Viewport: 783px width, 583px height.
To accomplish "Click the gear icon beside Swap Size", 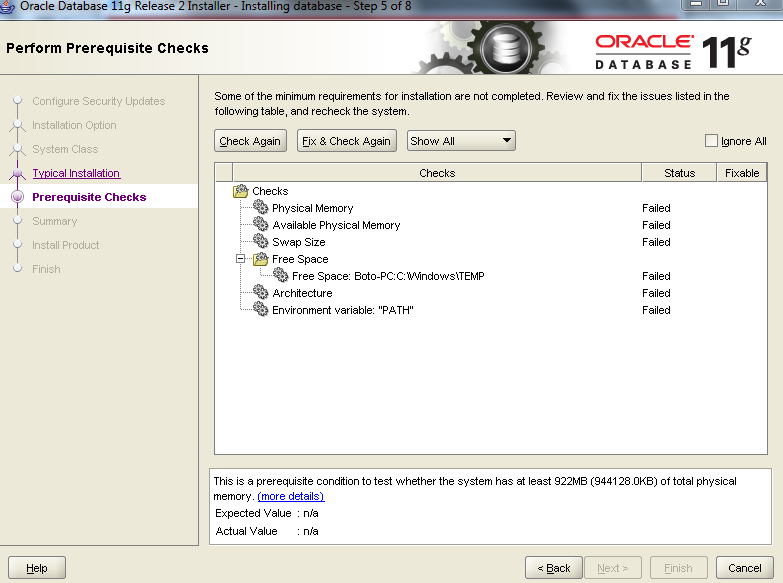I will (x=261, y=242).
